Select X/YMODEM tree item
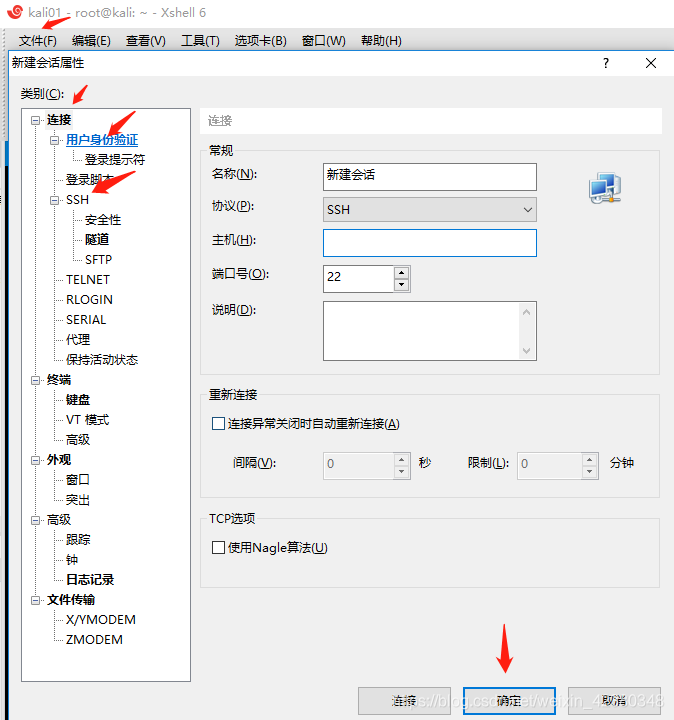This screenshot has width=674, height=720. pos(101,620)
